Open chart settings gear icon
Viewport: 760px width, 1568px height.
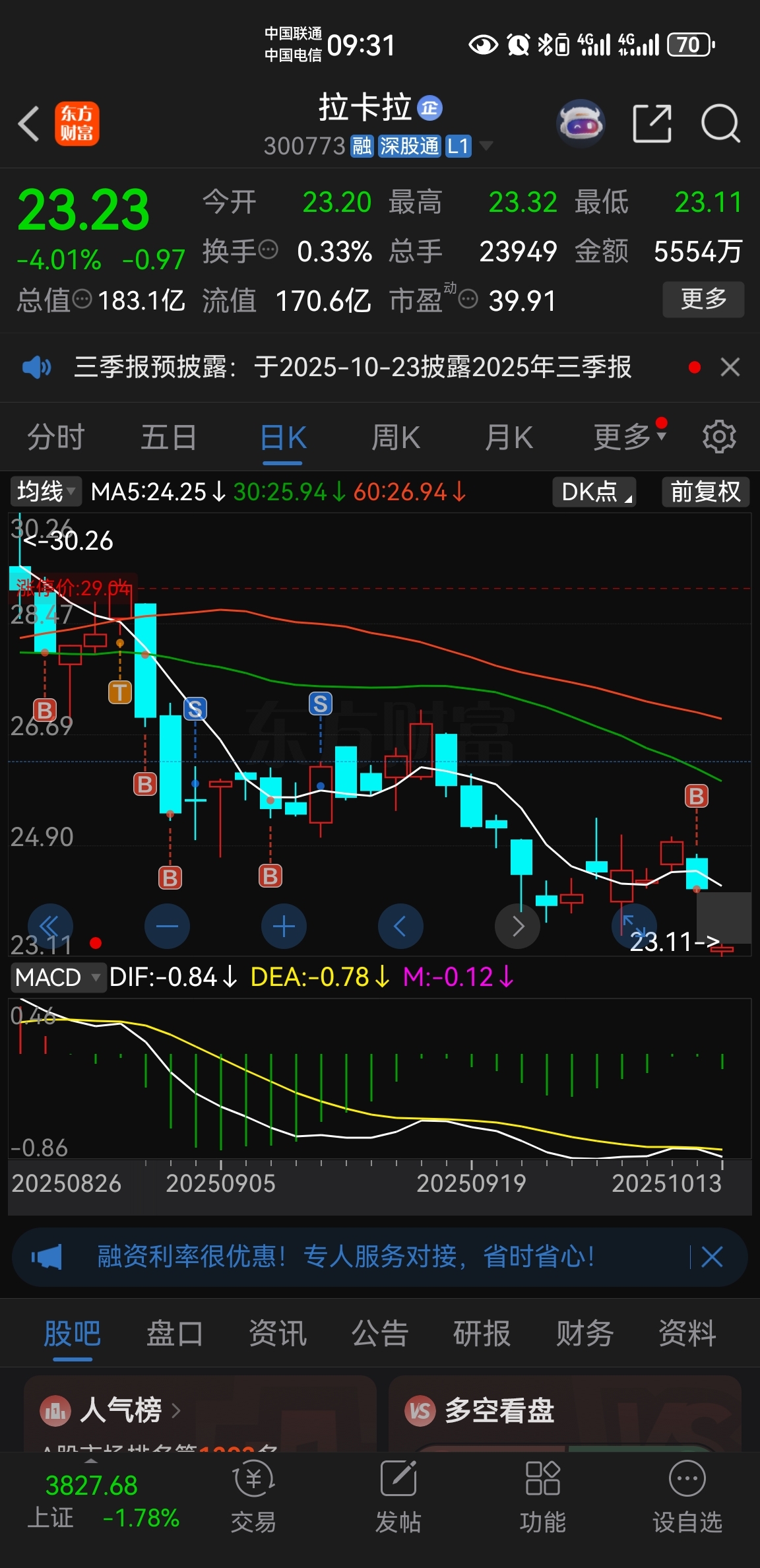[x=719, y=437]
